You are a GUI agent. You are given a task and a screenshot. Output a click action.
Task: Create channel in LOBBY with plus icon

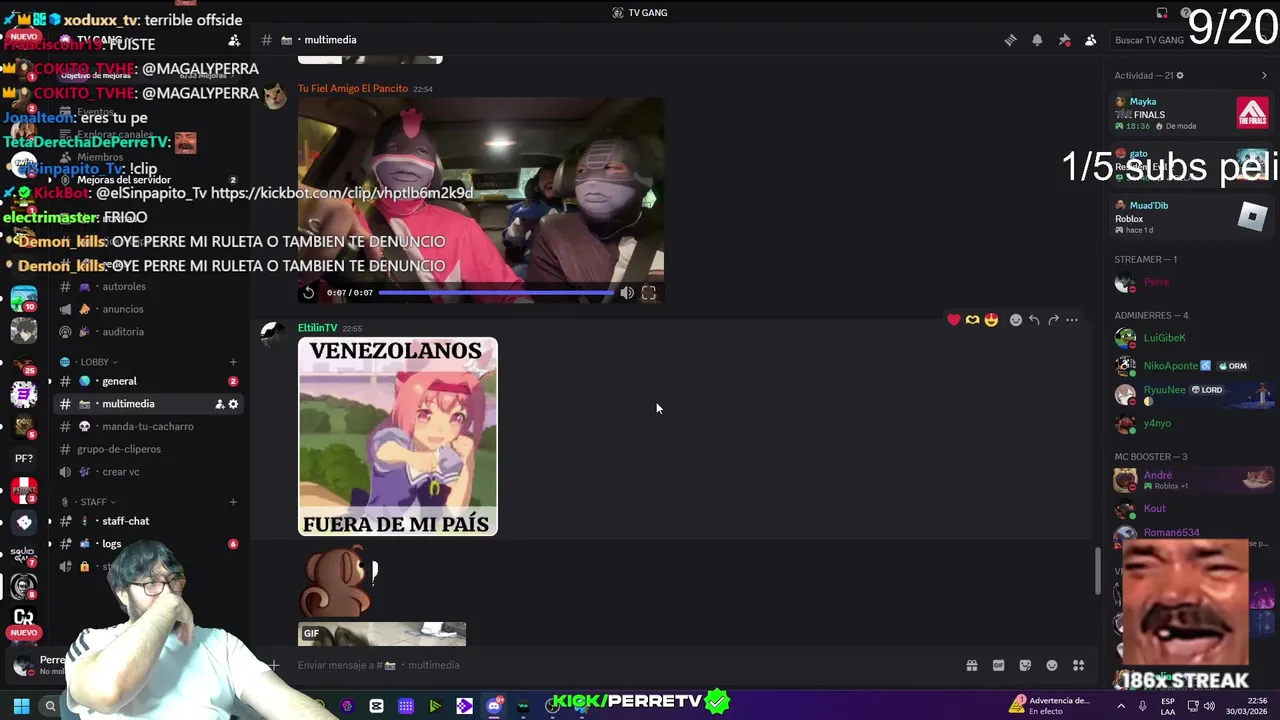[233, 362]
